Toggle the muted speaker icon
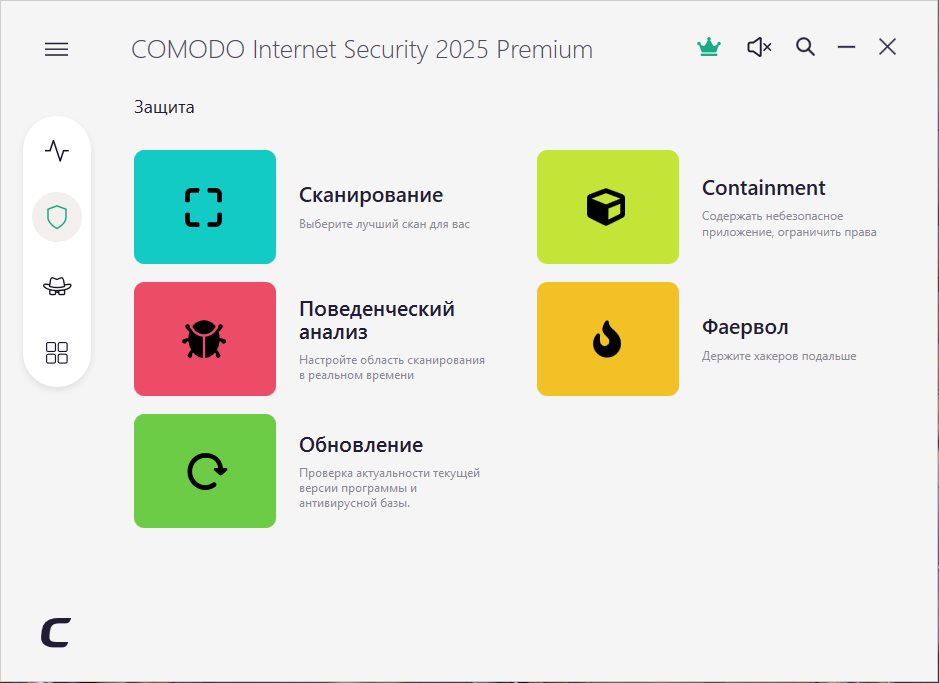 point(759,47)
